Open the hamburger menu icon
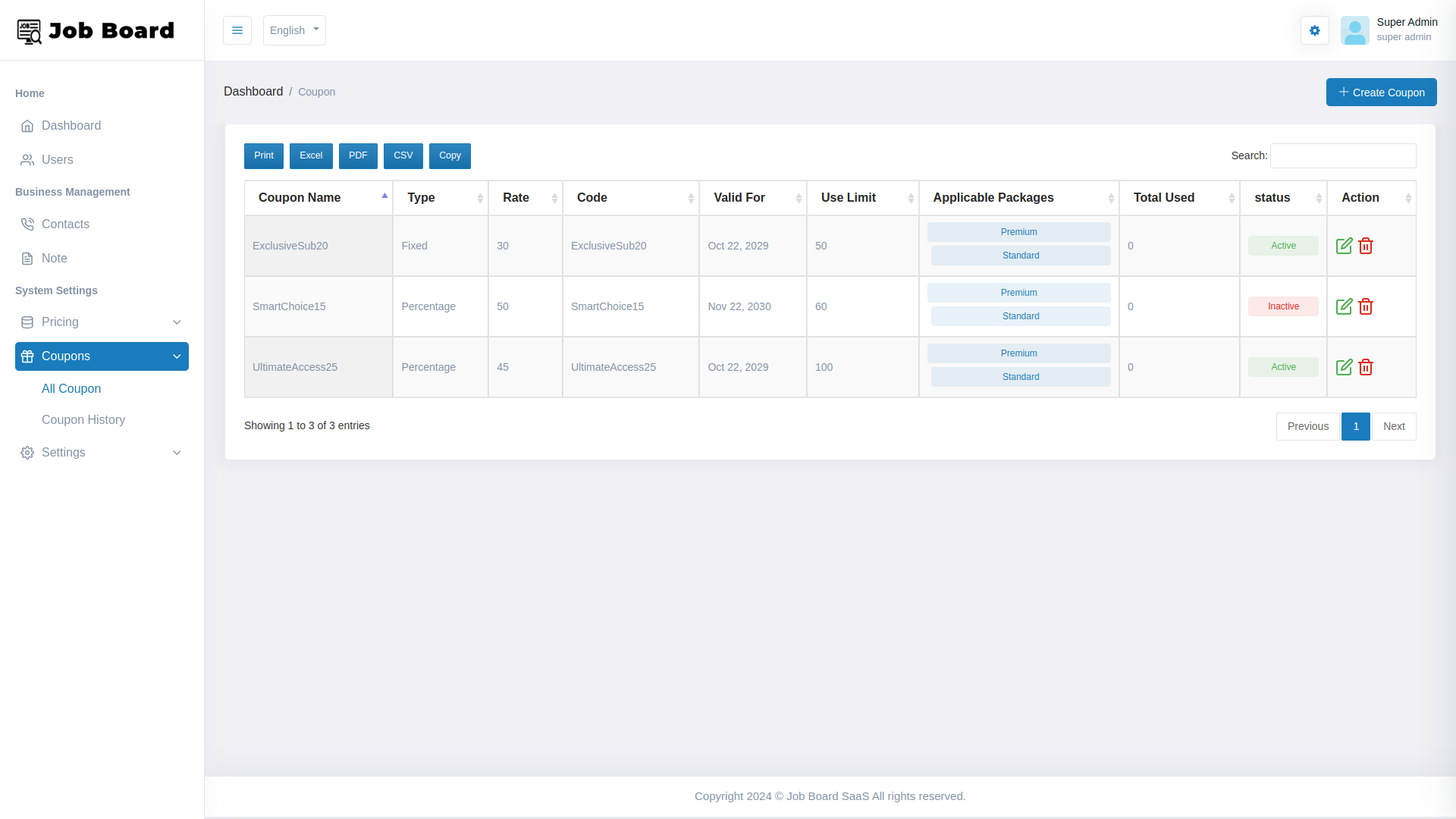The width and height of the screenshot is (1456, 819). pyautogui.click(x=237, y=30)
